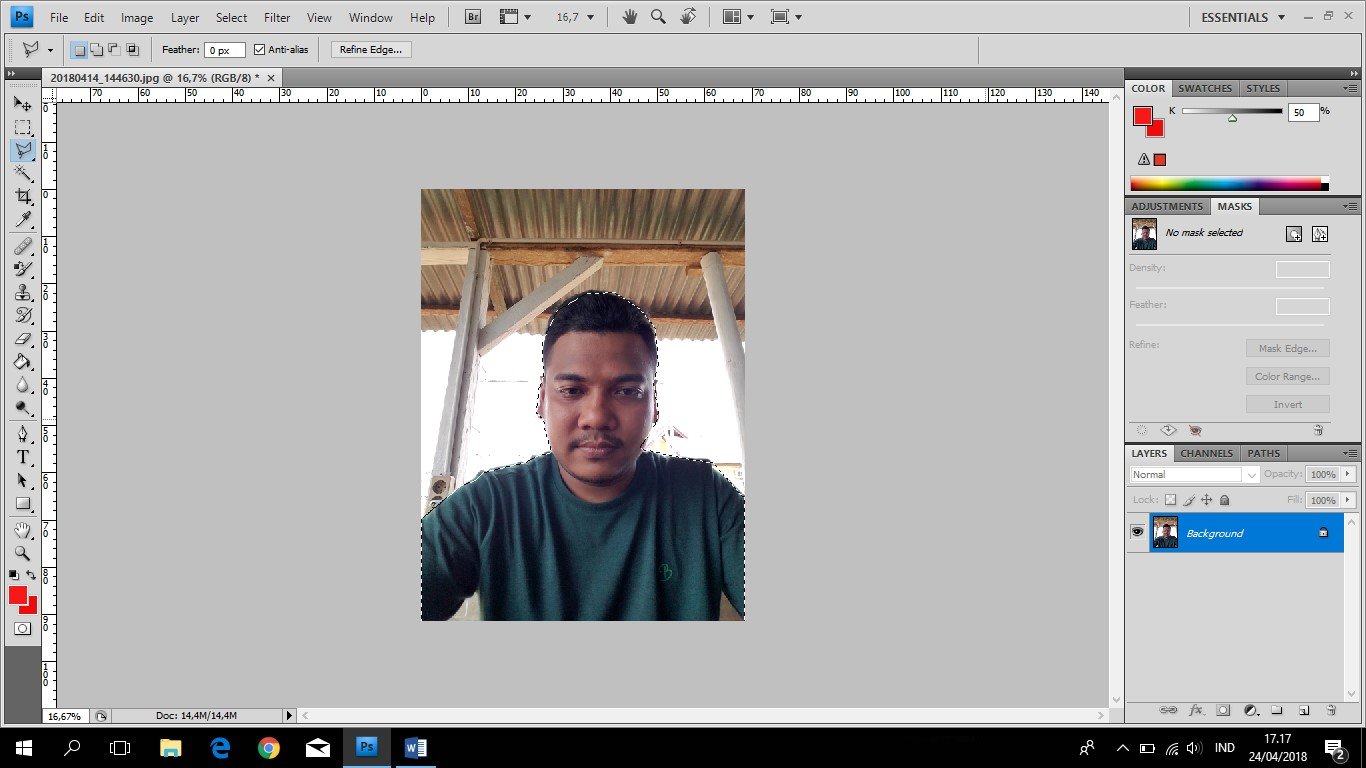
Task: Click the Feather input field
Action: 225,50
